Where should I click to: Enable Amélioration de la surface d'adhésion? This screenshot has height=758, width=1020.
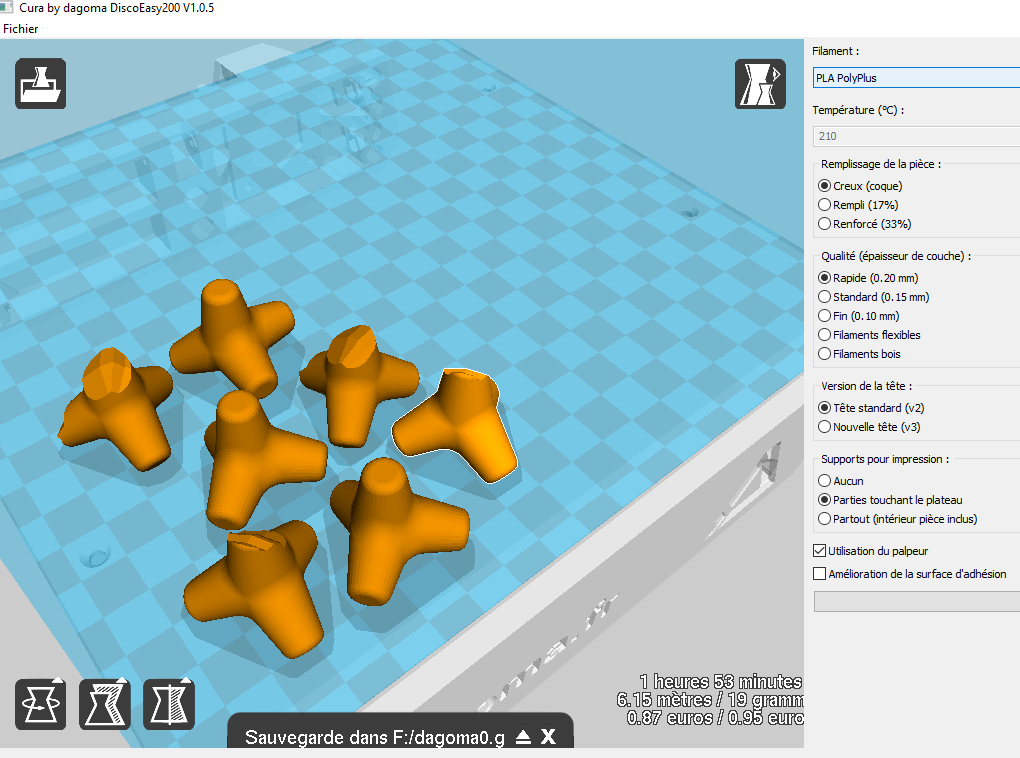[x=909, y=574]
